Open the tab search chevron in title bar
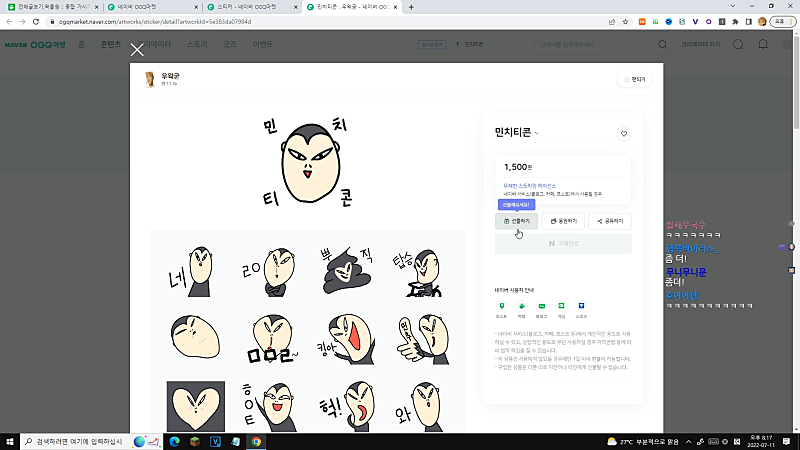 pyautogui.click(x=733, y=6)
